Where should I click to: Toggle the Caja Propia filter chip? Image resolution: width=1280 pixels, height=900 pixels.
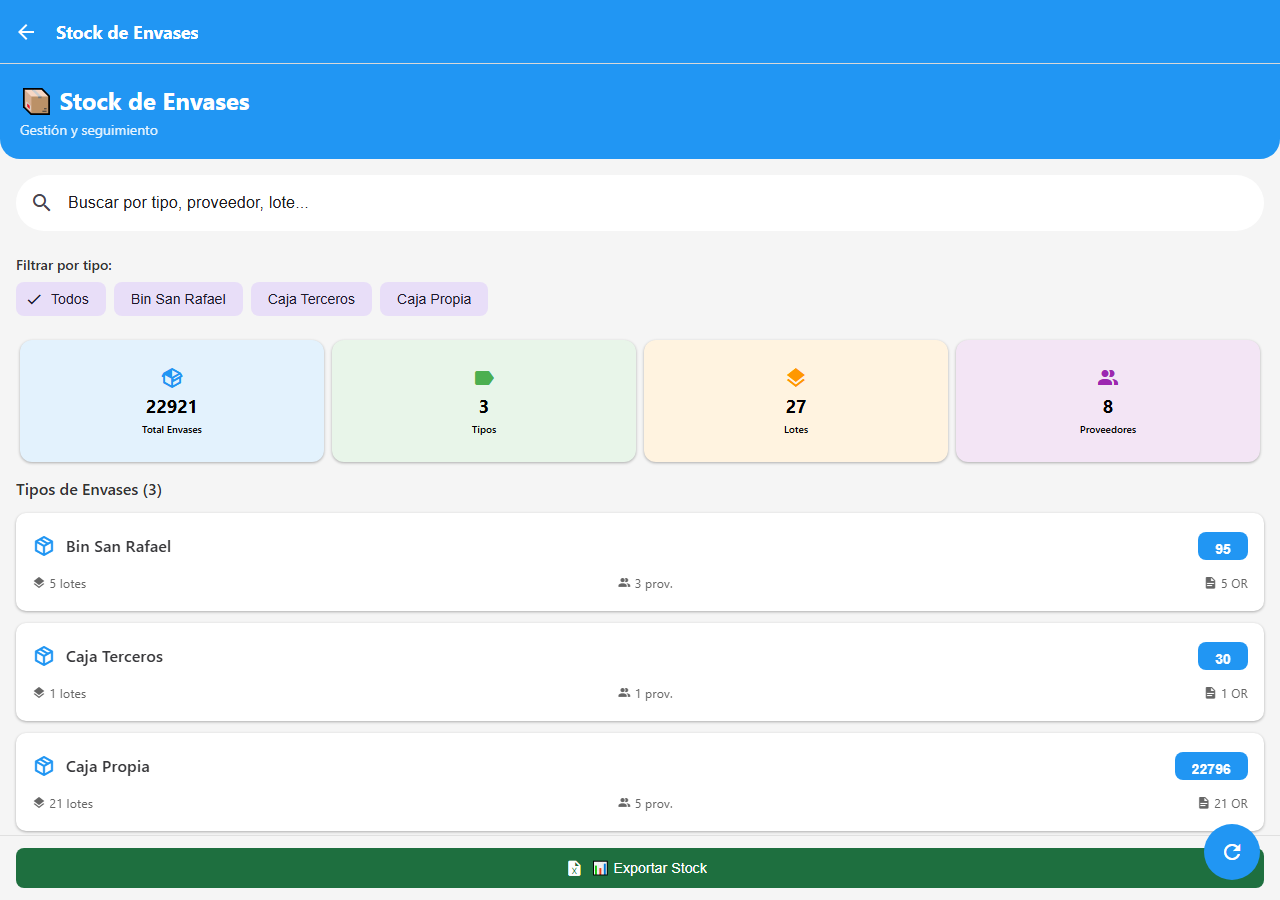pyautogui.click(x=434, y=299)
